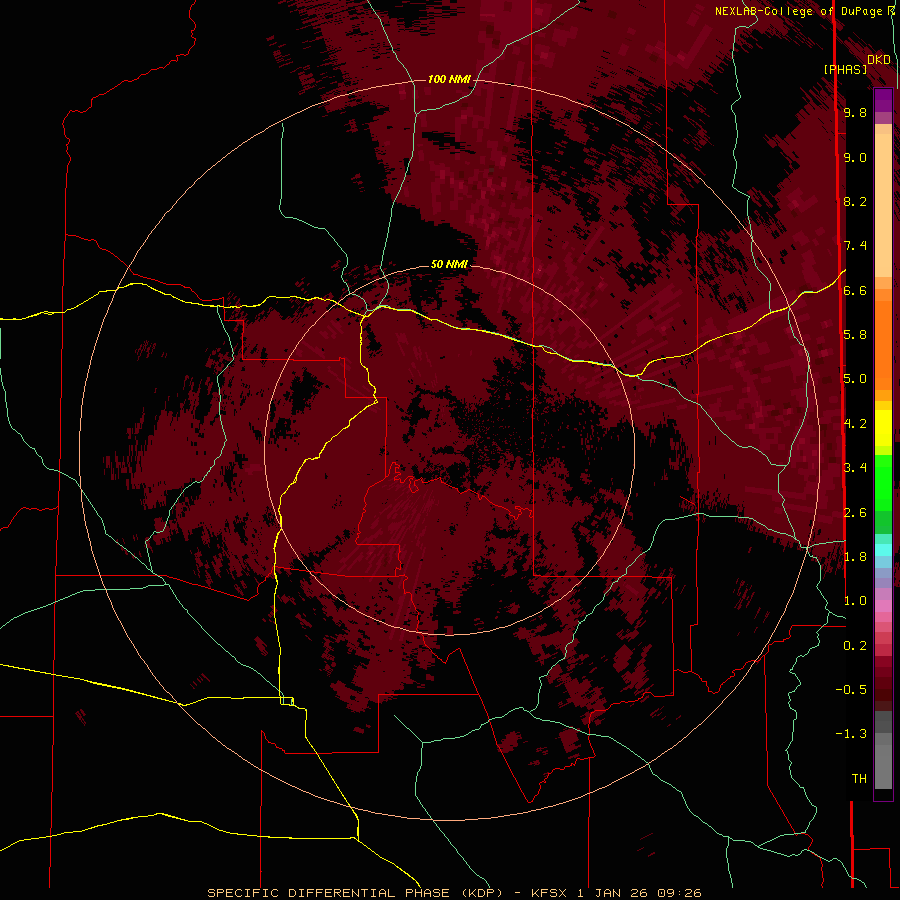The width and height of the screenshot is (900, 900).
Task: Click the cyan swatch in the legend
Action: point(883,550)
